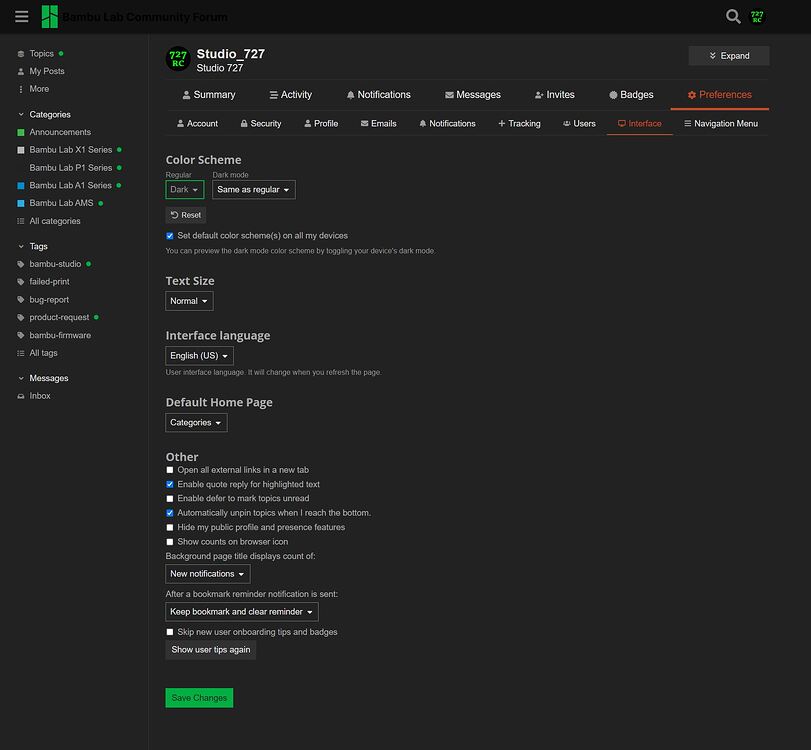Click the bambu-studio tag icon
811x750 pixels.
coord(21,264)
